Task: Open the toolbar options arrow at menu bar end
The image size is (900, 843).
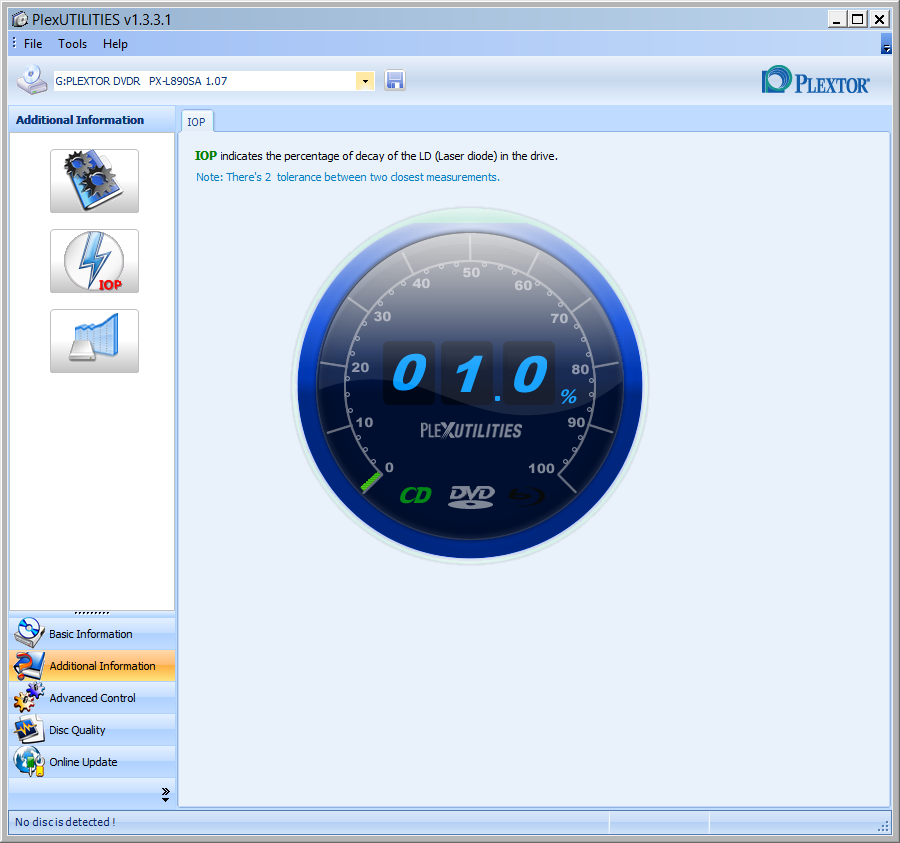Action: pyautogui.click(x=886, y=44)
